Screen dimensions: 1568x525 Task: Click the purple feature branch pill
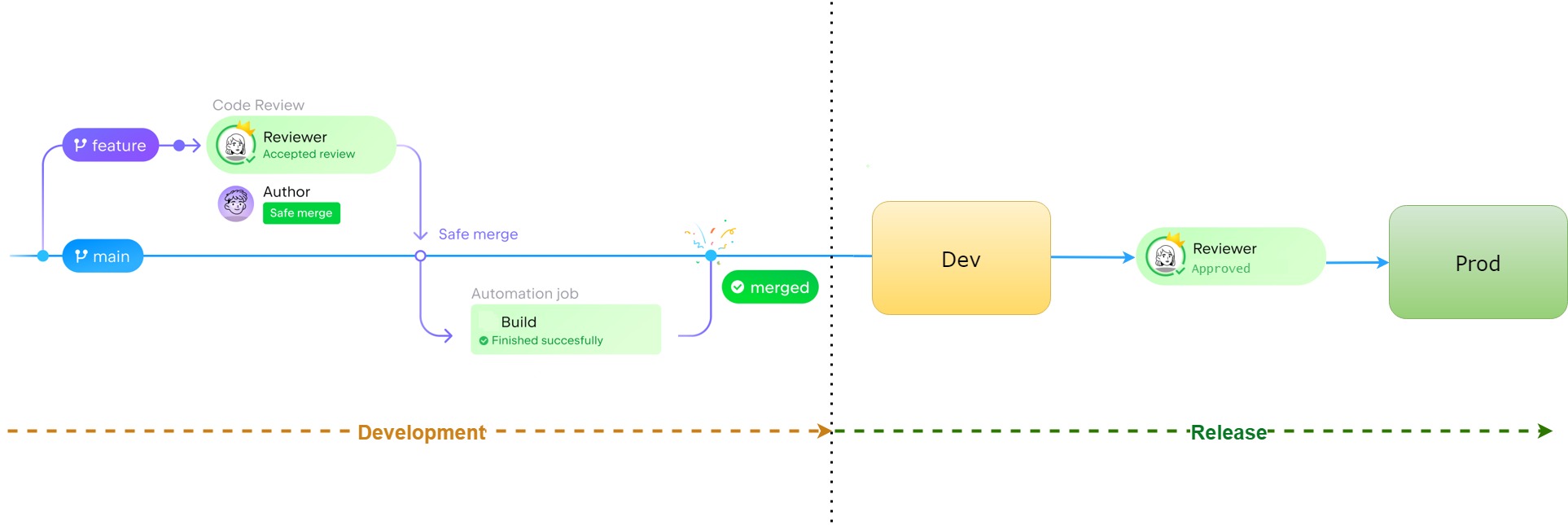[110, 146]
